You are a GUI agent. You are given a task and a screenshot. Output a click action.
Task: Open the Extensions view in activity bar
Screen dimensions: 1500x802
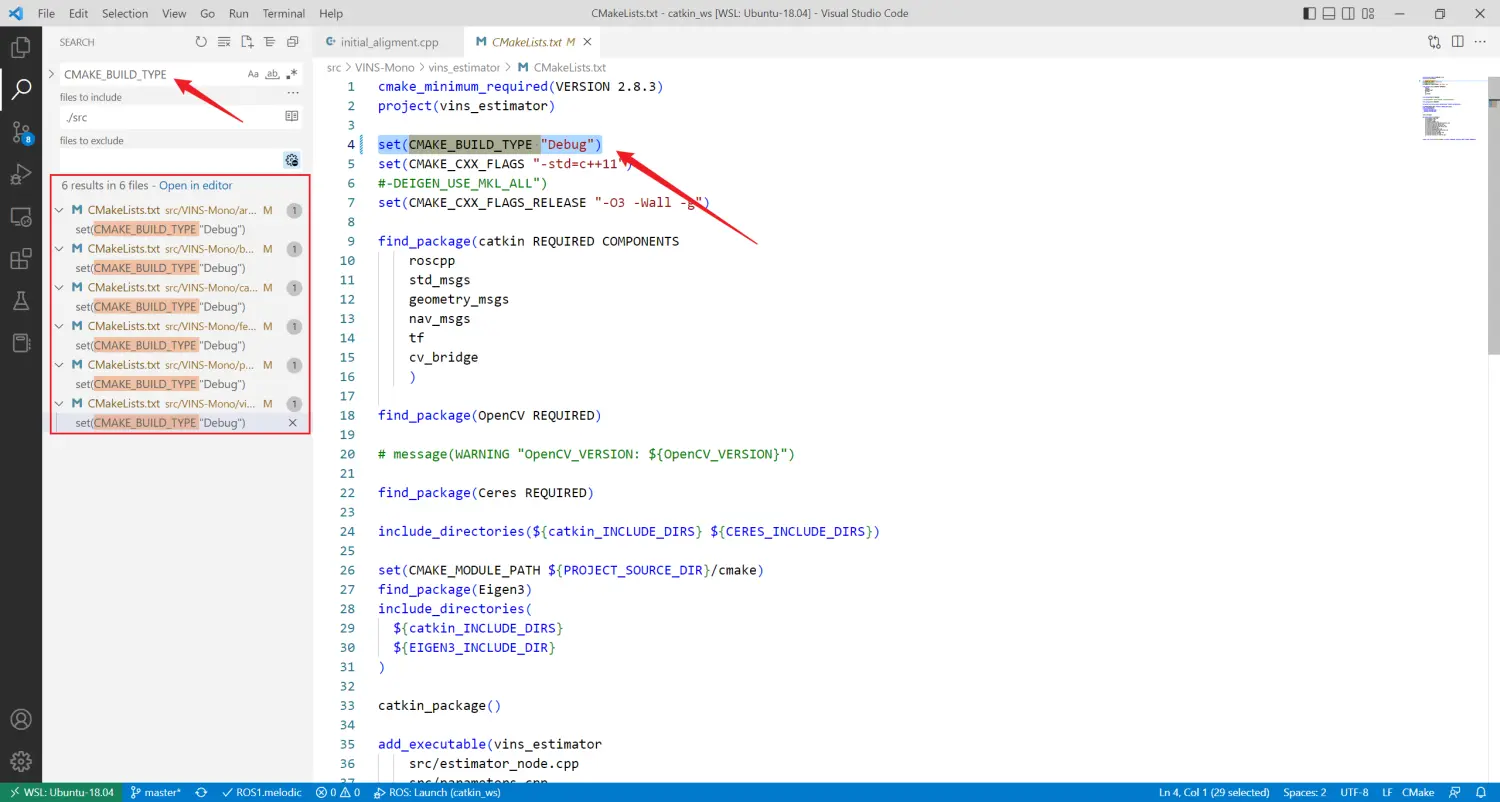[21, 259]
